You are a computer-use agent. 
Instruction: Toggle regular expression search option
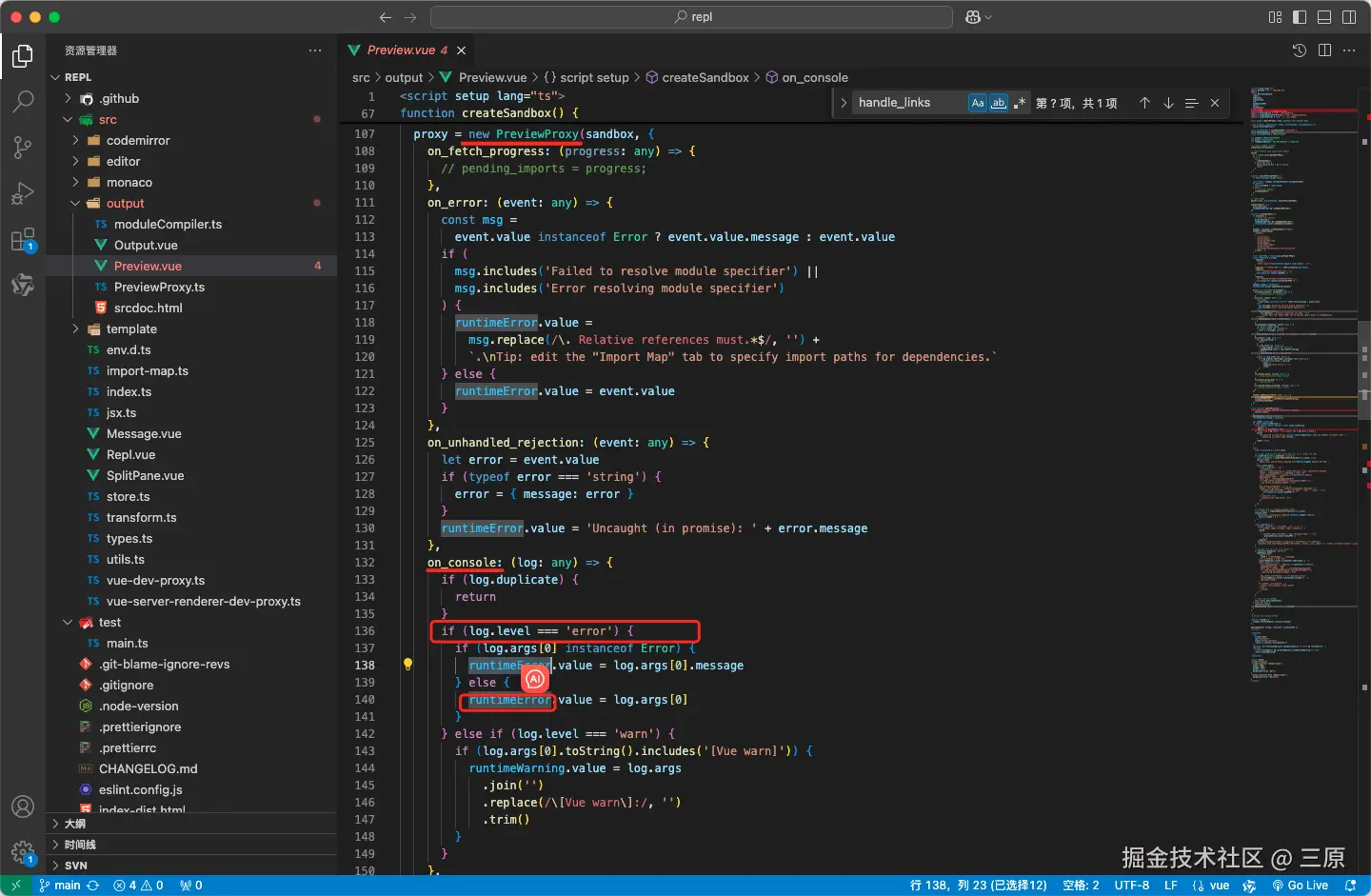click(1020, 103)
